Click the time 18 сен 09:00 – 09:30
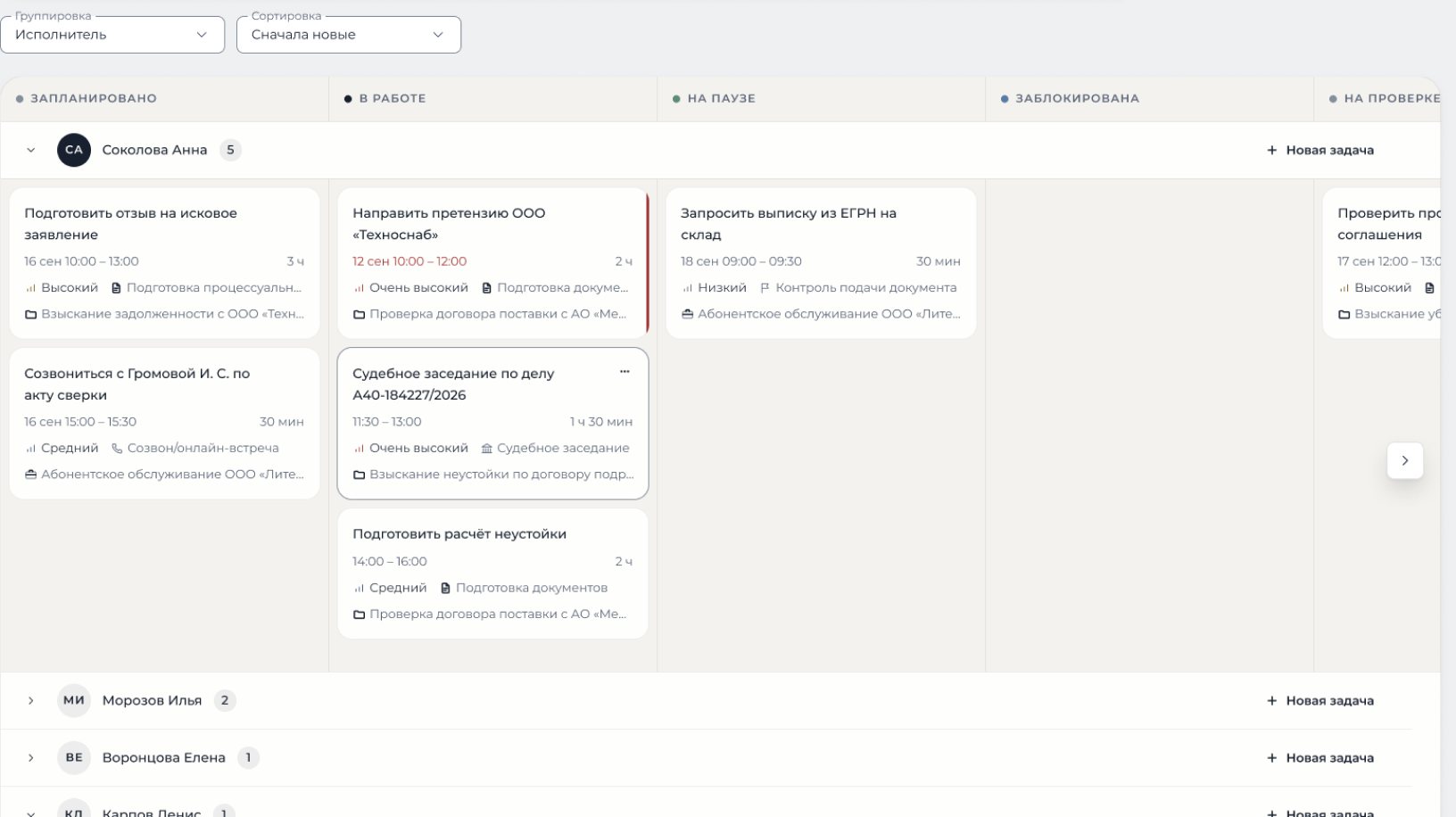Viewport: 1456px width, 817px height. pyautogui.click(x=741, y=261)
